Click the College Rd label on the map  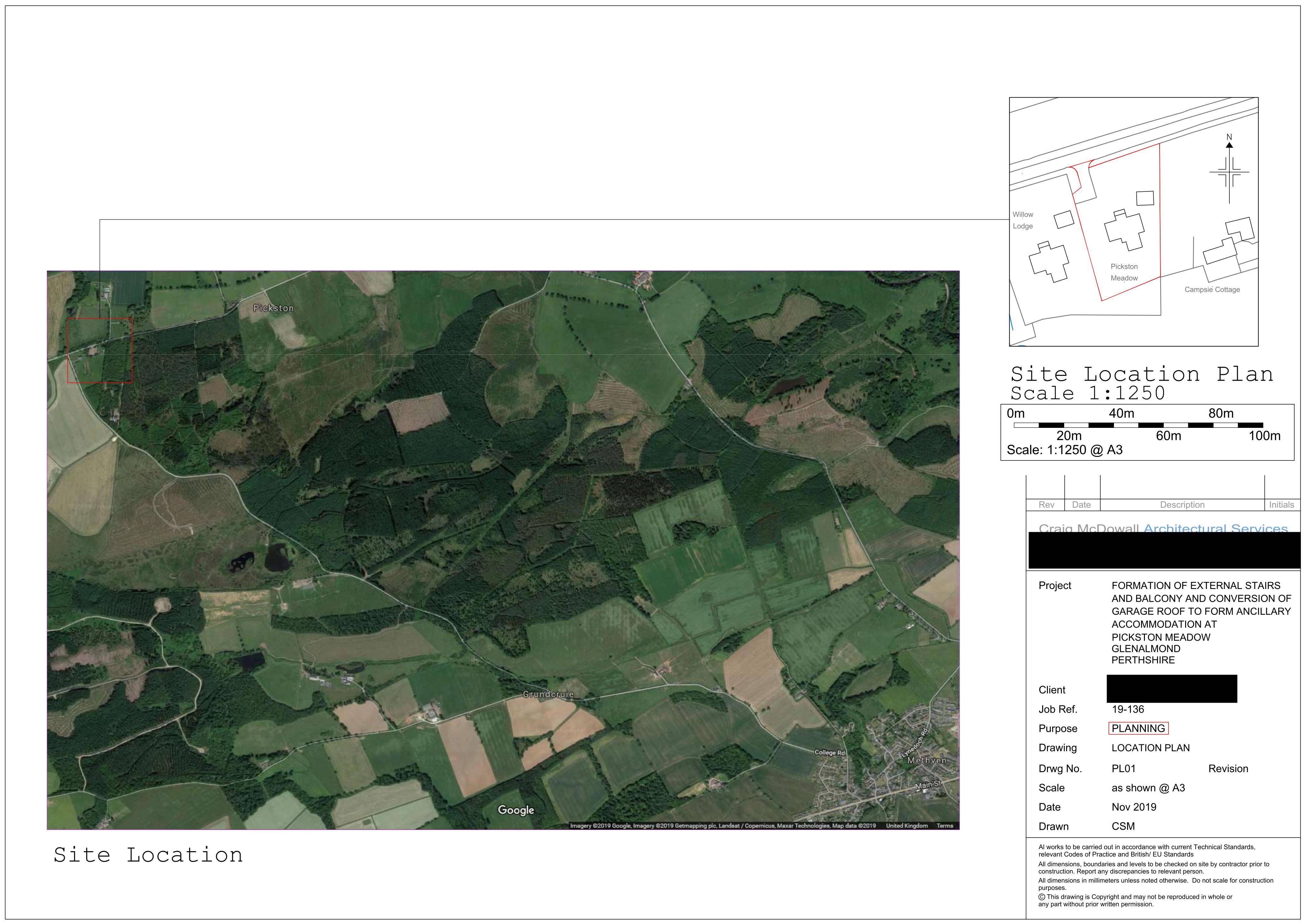[x=829, y=753]
